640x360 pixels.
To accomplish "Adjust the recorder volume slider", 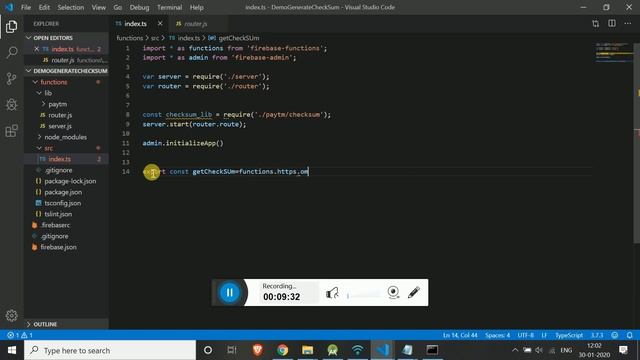I will 363,295.
